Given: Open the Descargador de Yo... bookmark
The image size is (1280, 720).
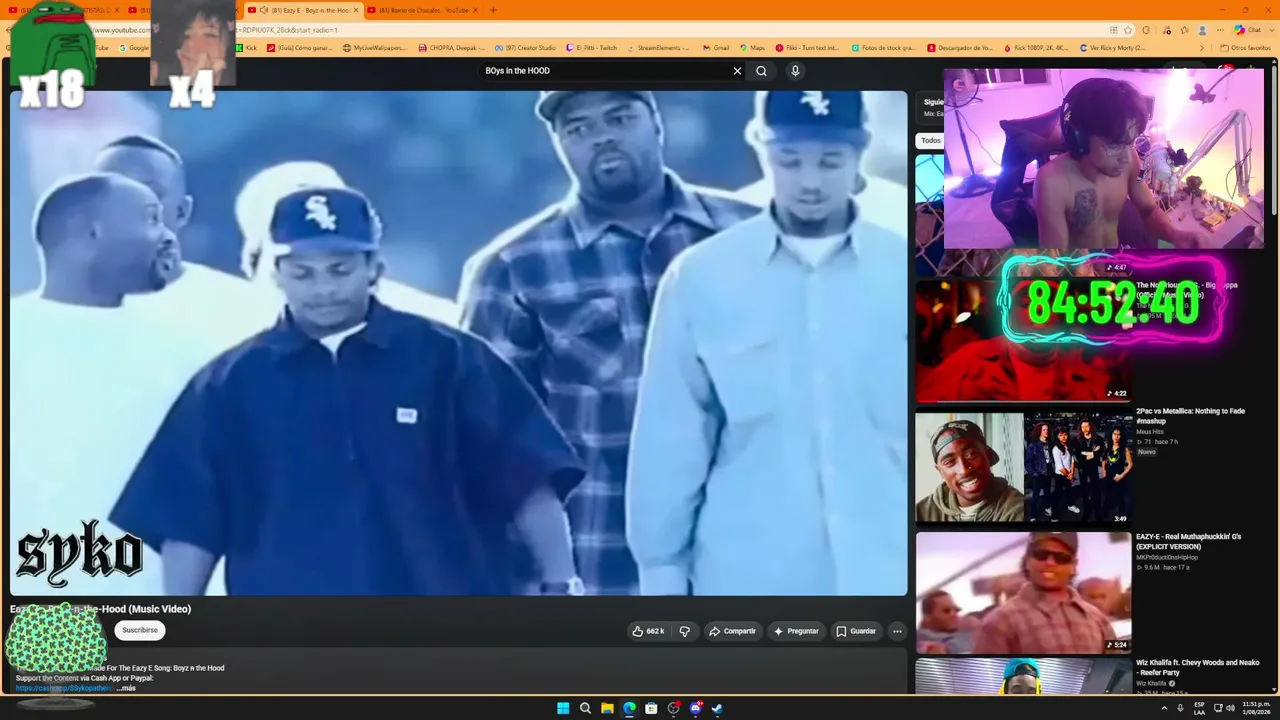Looking at the screenshot, I should (960, 47).
